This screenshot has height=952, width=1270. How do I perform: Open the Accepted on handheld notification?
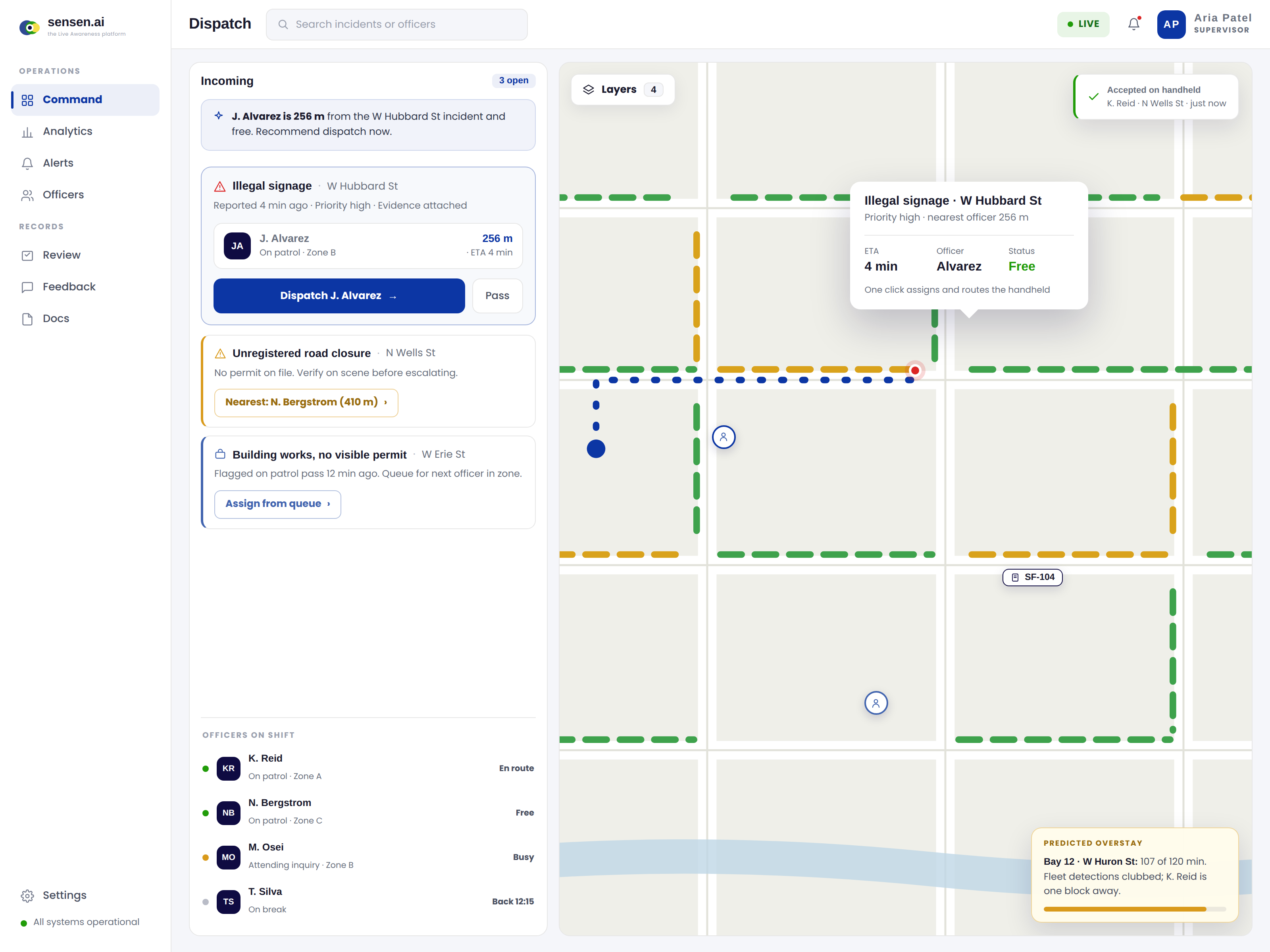1156,96
